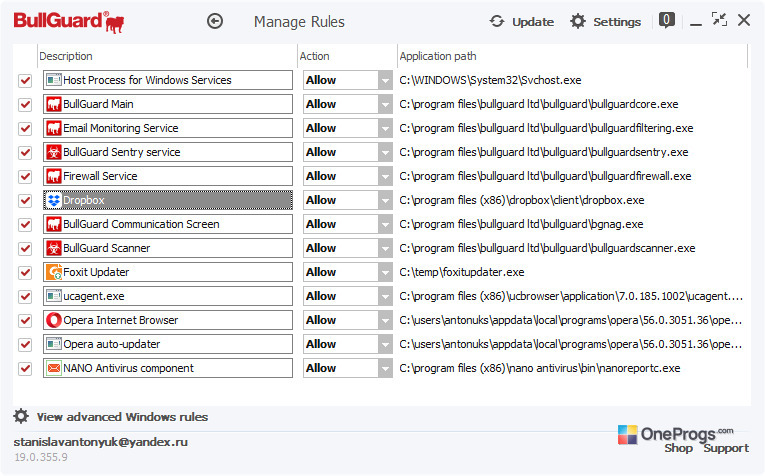Click the BullGuard Sentry service biohazard icon
765x476 pixels.
click(54, 152)
